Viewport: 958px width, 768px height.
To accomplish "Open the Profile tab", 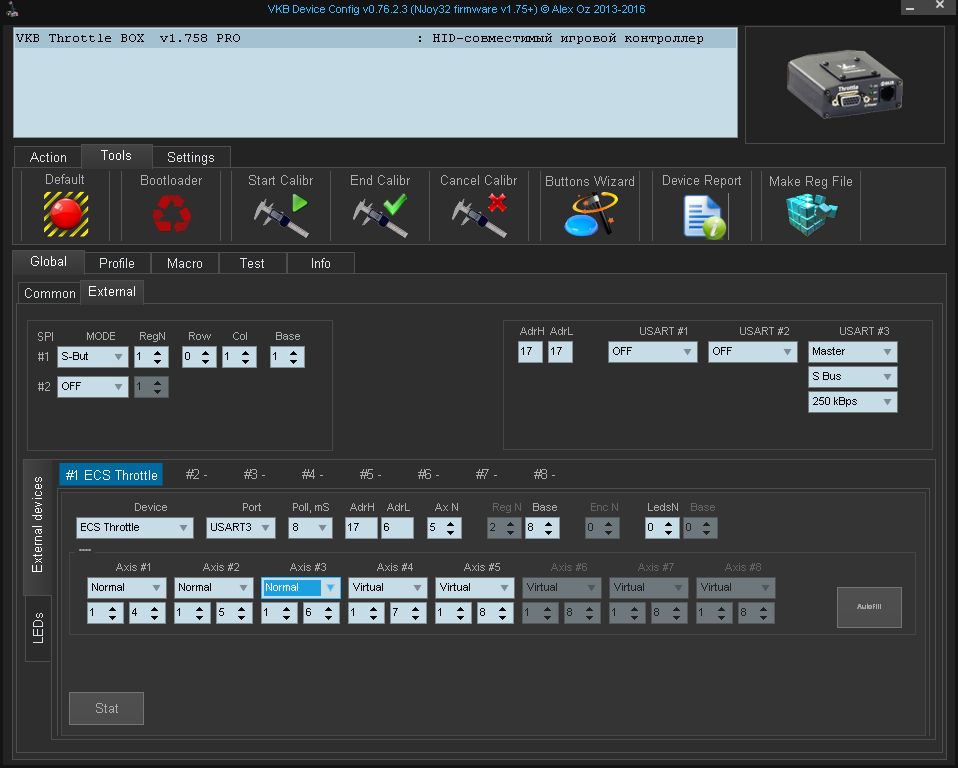I will (116, 263).
